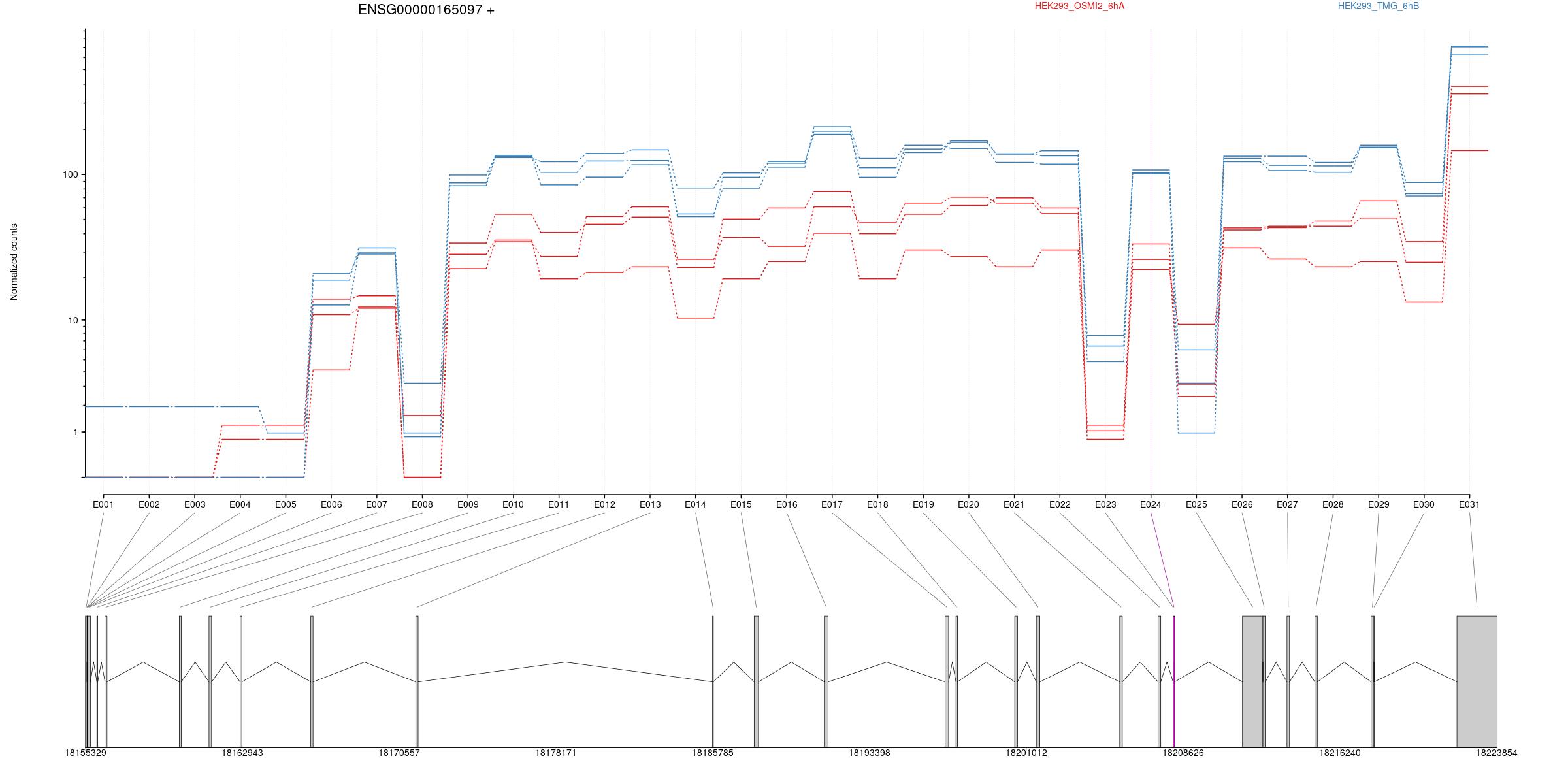Click the y-axis tick label 100
The image size is (1568, 784).
pyautogui.click(x=70, y=174)
